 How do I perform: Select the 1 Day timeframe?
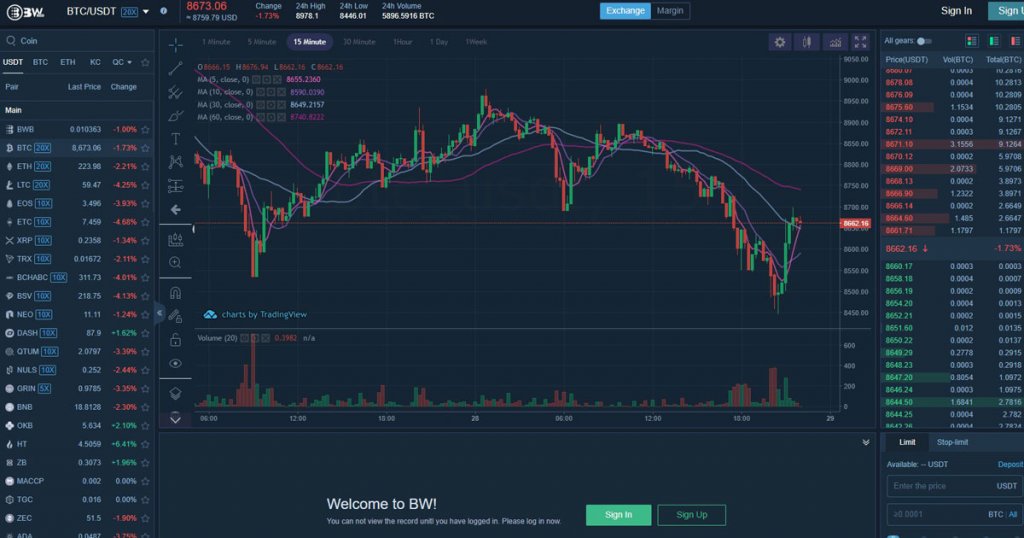(439, 42)
